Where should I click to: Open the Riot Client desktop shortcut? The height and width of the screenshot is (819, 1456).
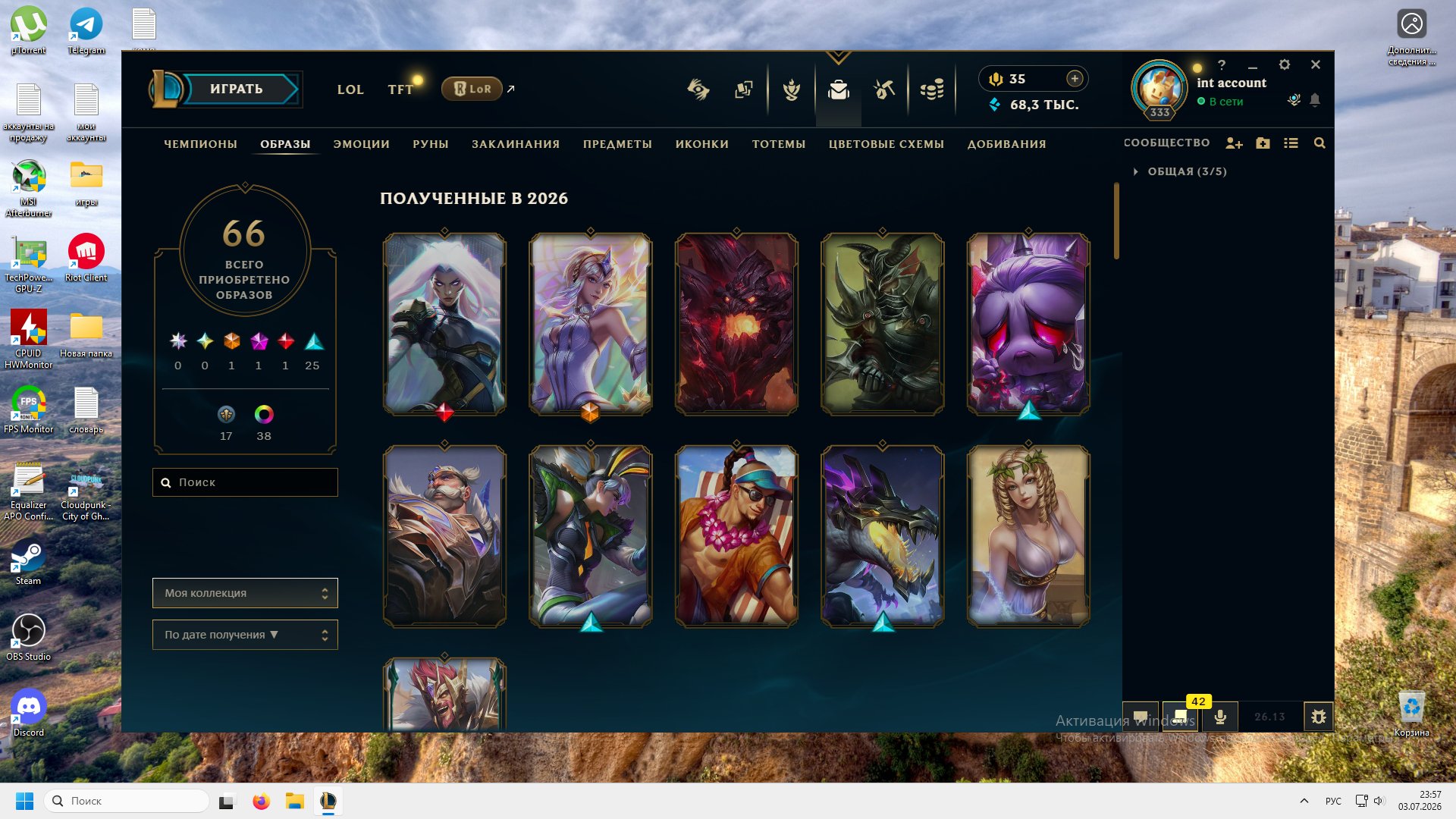[86, 258]
